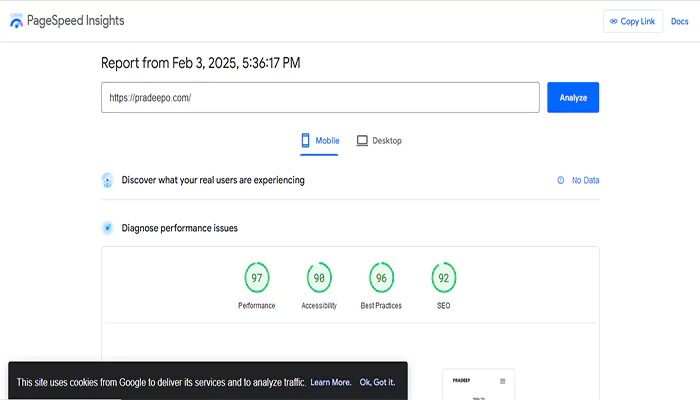
Task: Click the desktop monitor icon
Action: point(362,141)
